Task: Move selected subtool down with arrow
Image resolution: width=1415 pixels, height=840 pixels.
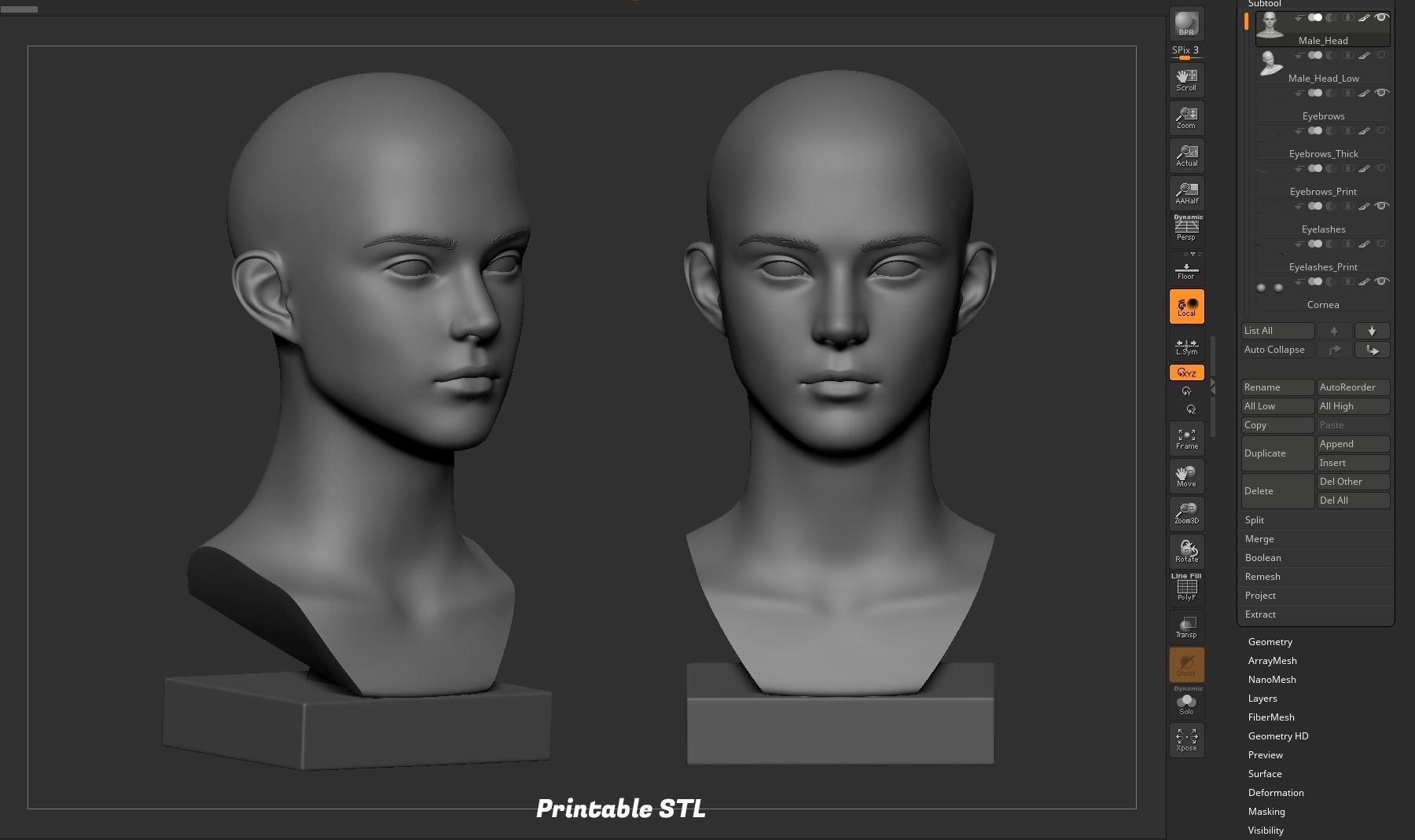Action: click(x=1372, y=331)
